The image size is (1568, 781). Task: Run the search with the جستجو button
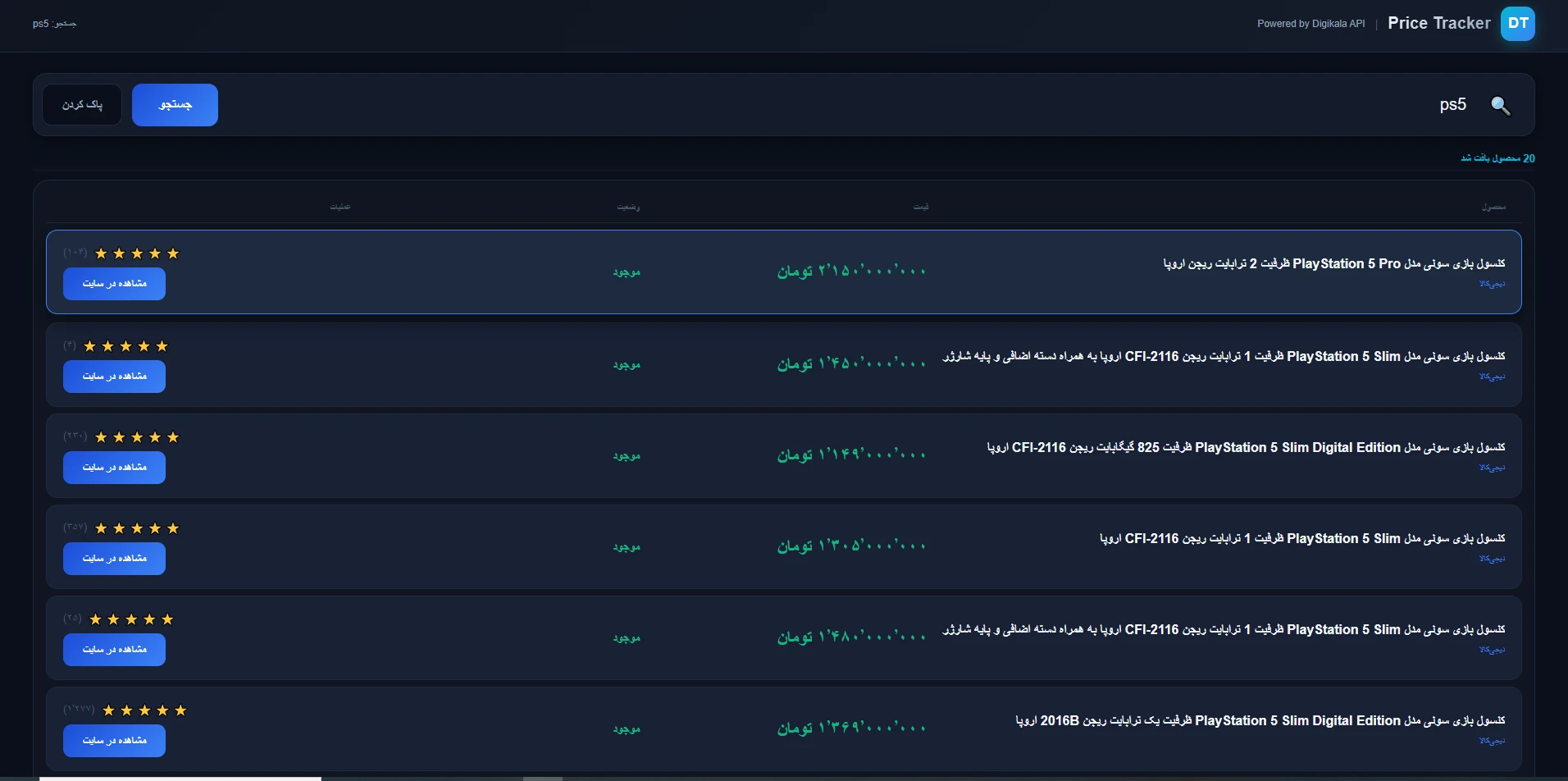[x=175, y=105]
